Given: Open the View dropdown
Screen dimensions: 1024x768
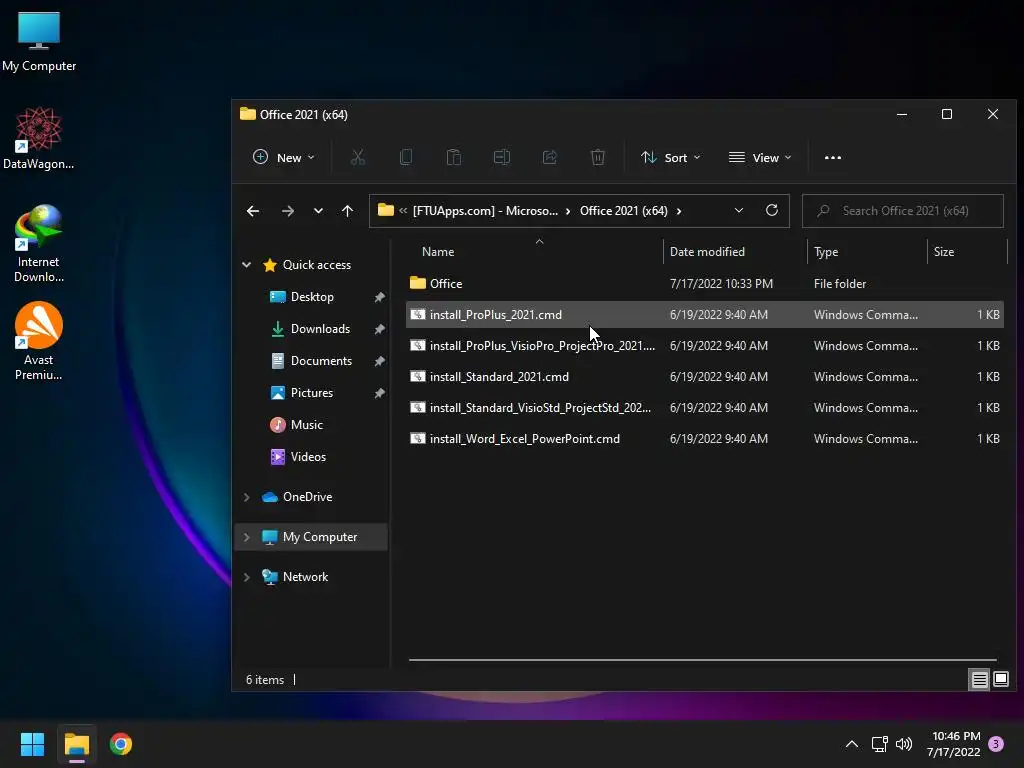Looking at the screenshot, I should point(760,157).
